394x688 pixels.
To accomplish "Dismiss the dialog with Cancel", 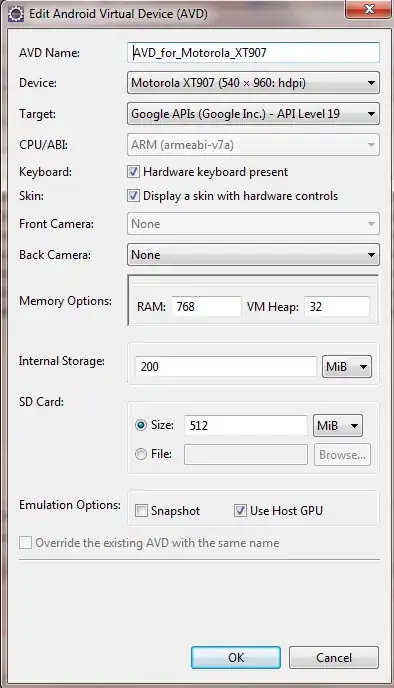I will tap(334, 657).
